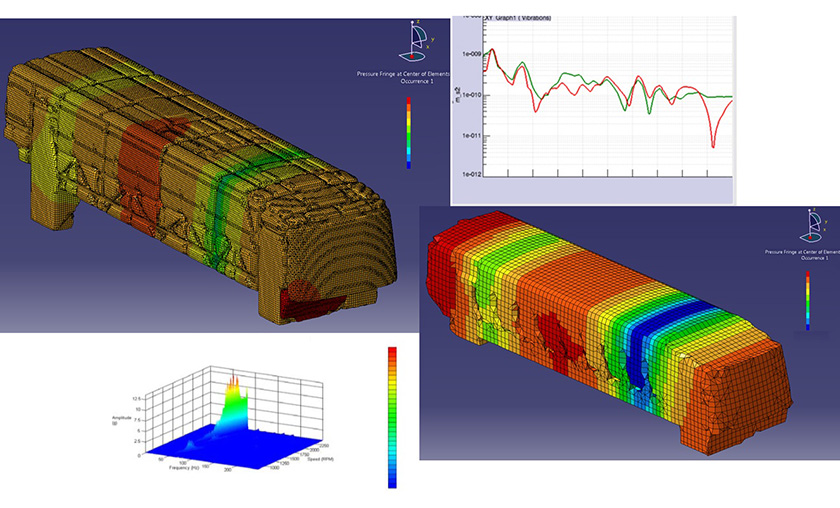Viewport: 840px width, 508px height.
Task: Click the tall peak in 3D waterfall plot
Action: tap(236, 390)
